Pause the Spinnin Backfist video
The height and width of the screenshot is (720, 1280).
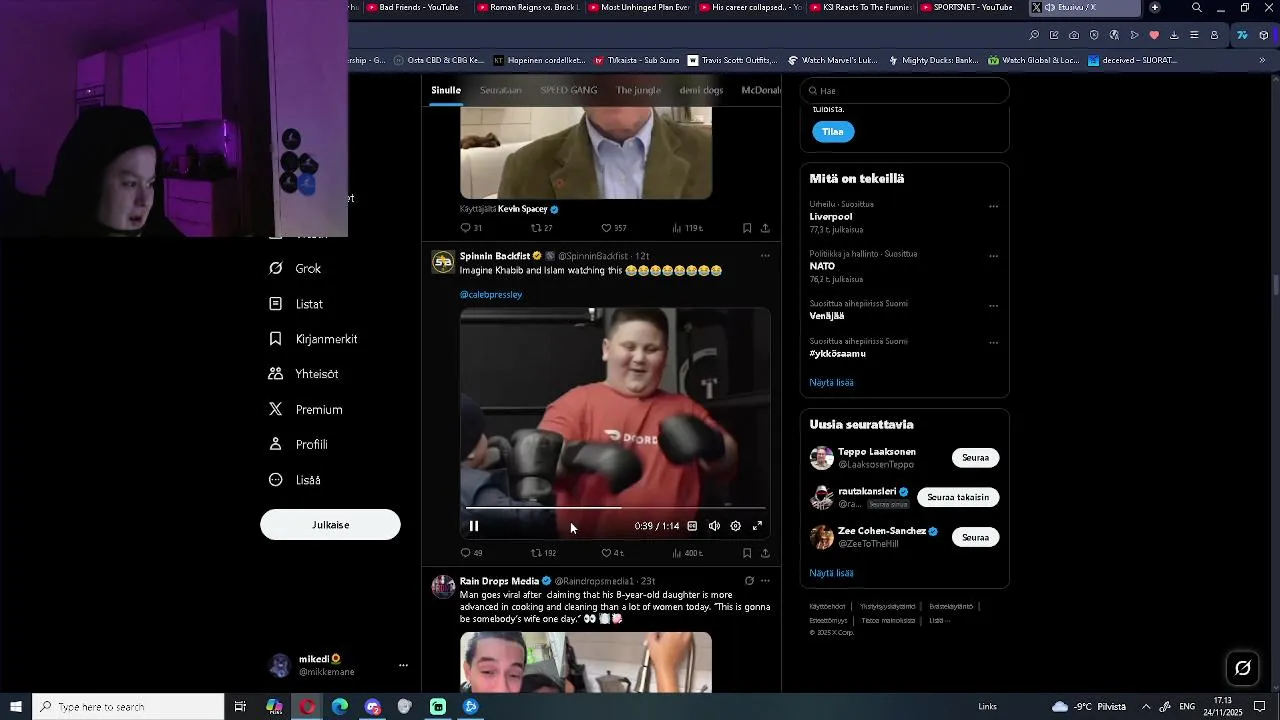(474, 526)
